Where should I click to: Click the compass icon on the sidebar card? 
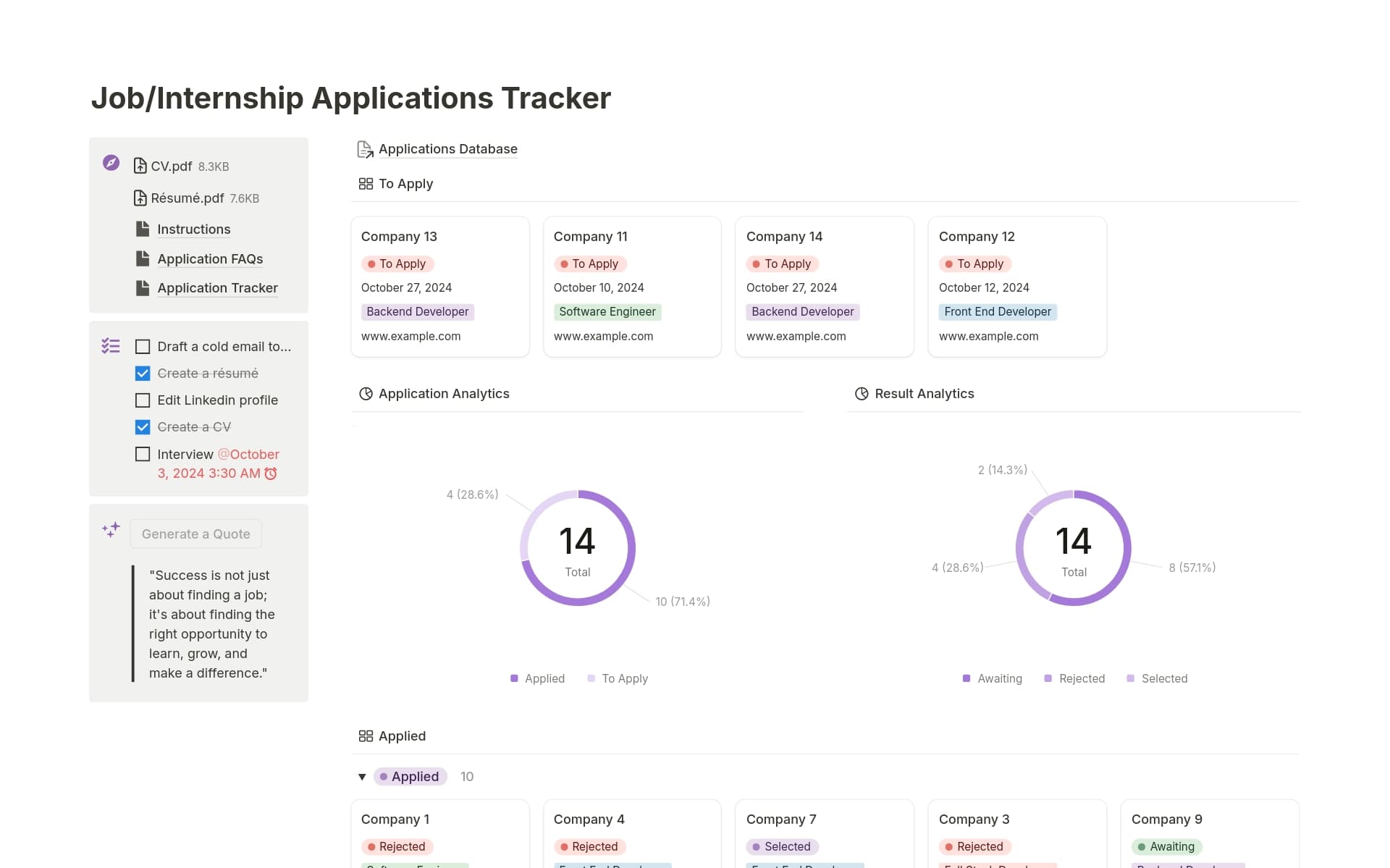pos(110,163)
